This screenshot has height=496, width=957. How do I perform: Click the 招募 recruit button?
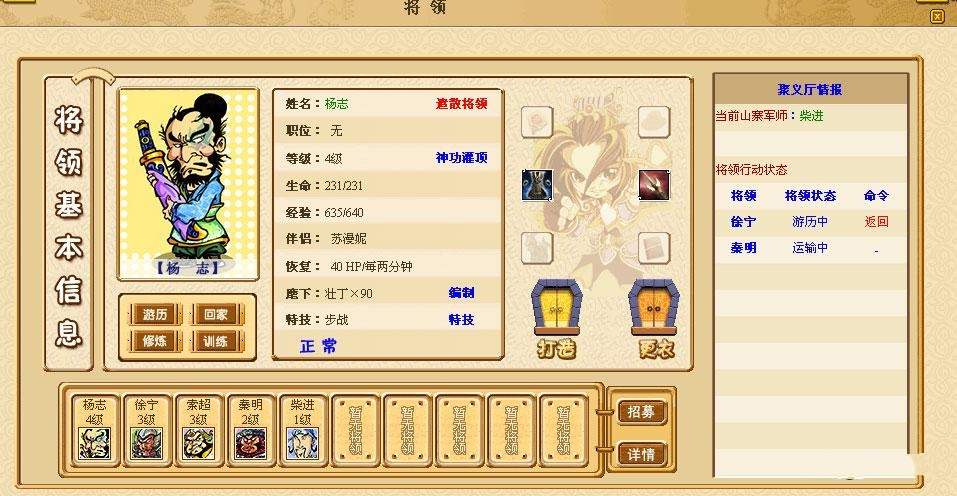point(641,412)
